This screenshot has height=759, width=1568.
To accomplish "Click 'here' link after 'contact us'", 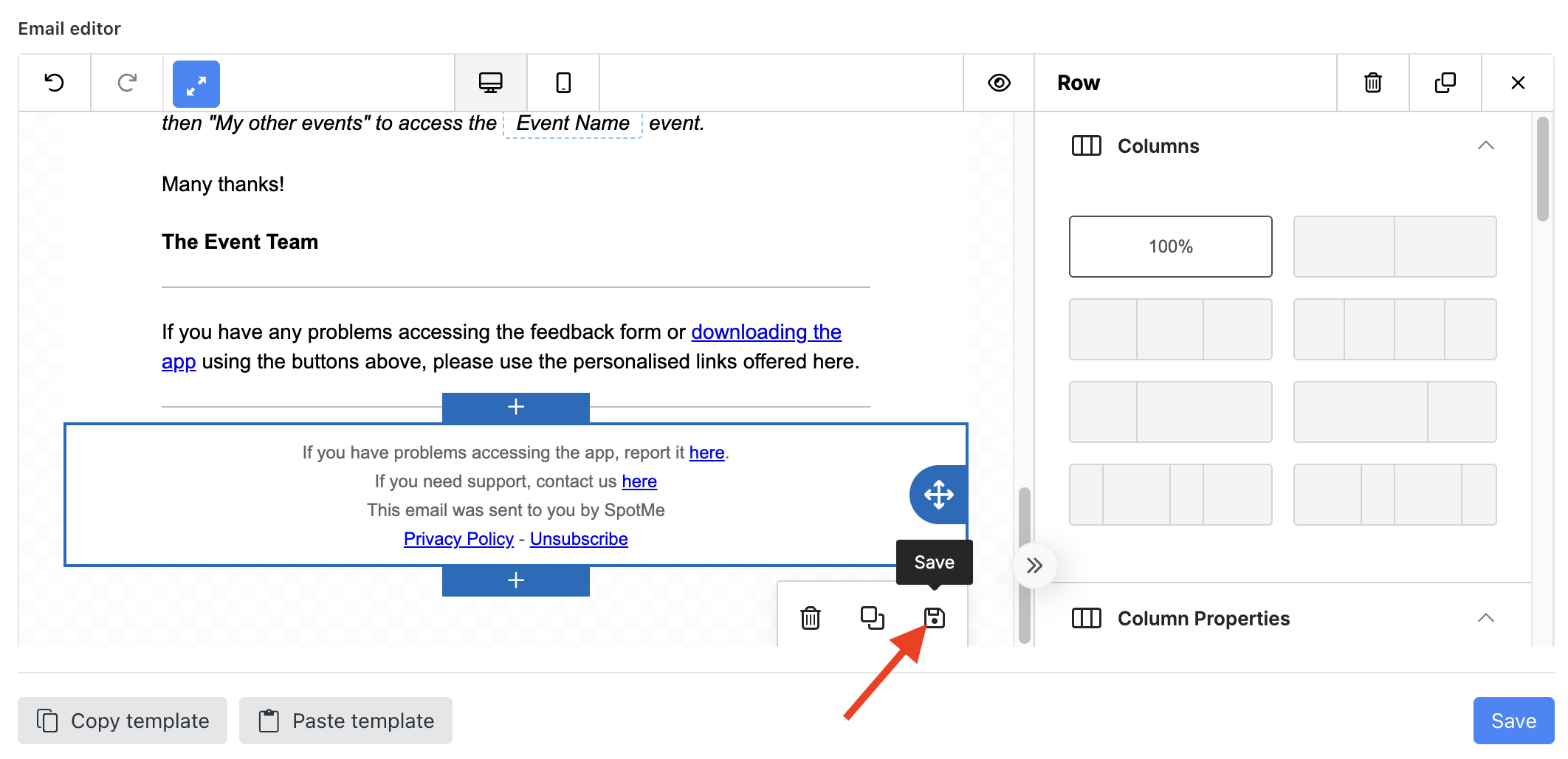I will 639,481.
